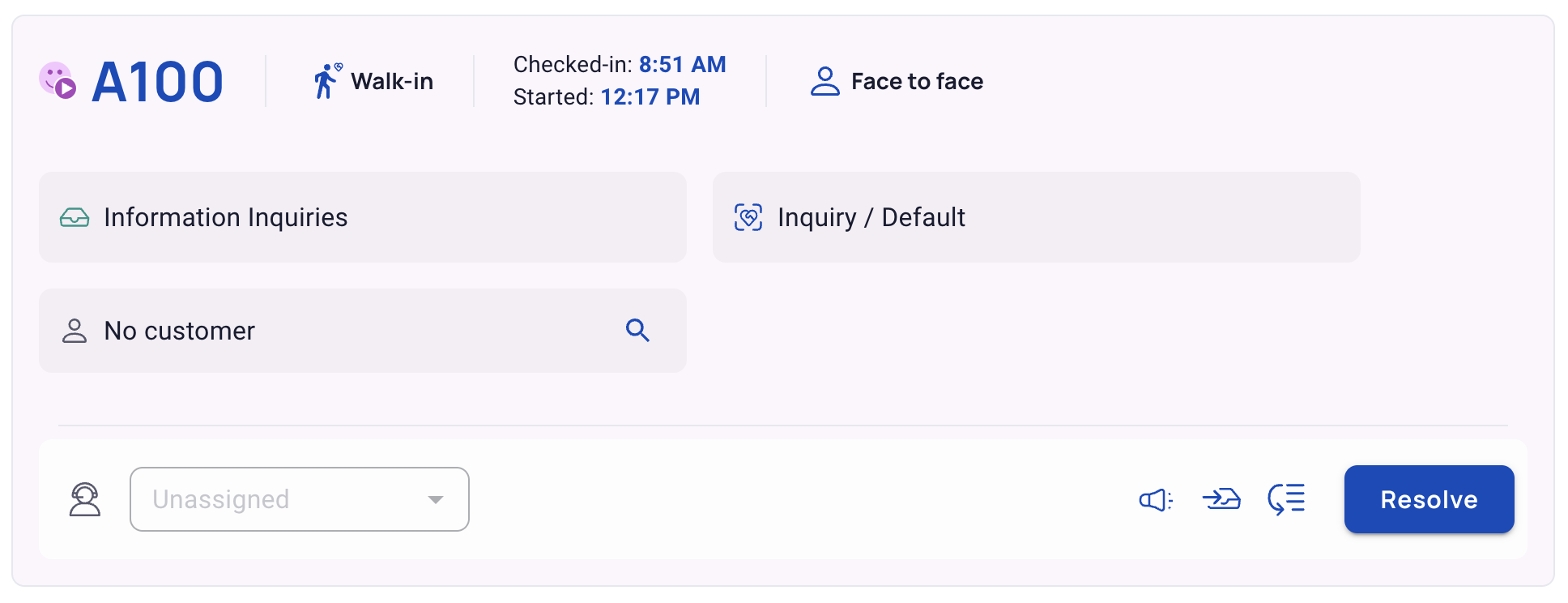Expand the Unassigned dropdown arrow

click(x=436, y=499)
